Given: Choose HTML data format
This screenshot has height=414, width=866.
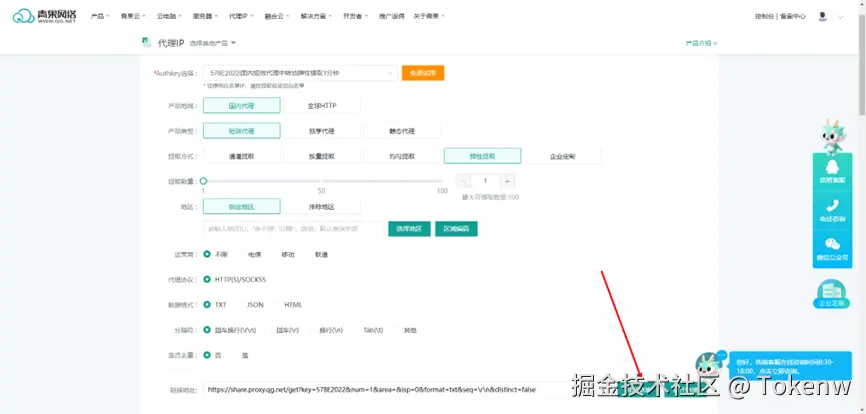Looking at the screenshot, I should point(277,304).
